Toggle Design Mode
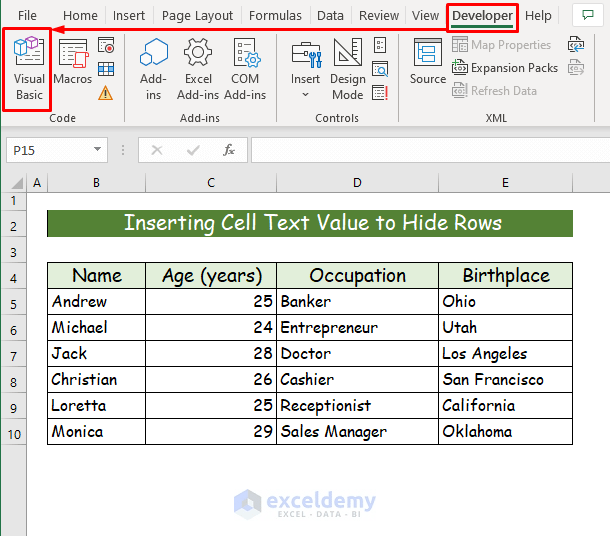This screenshot has width=610, height=536. [348, 69]
